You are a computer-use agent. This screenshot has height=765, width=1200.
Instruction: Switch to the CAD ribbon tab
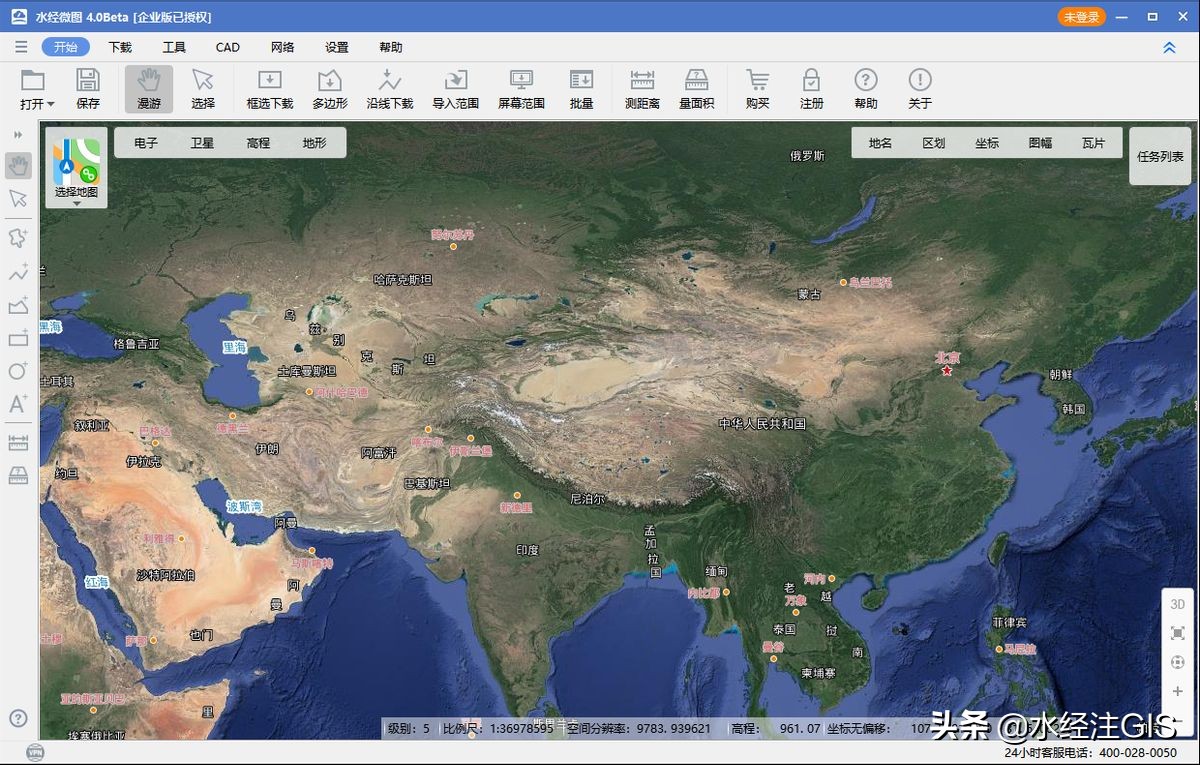(227, 47)
